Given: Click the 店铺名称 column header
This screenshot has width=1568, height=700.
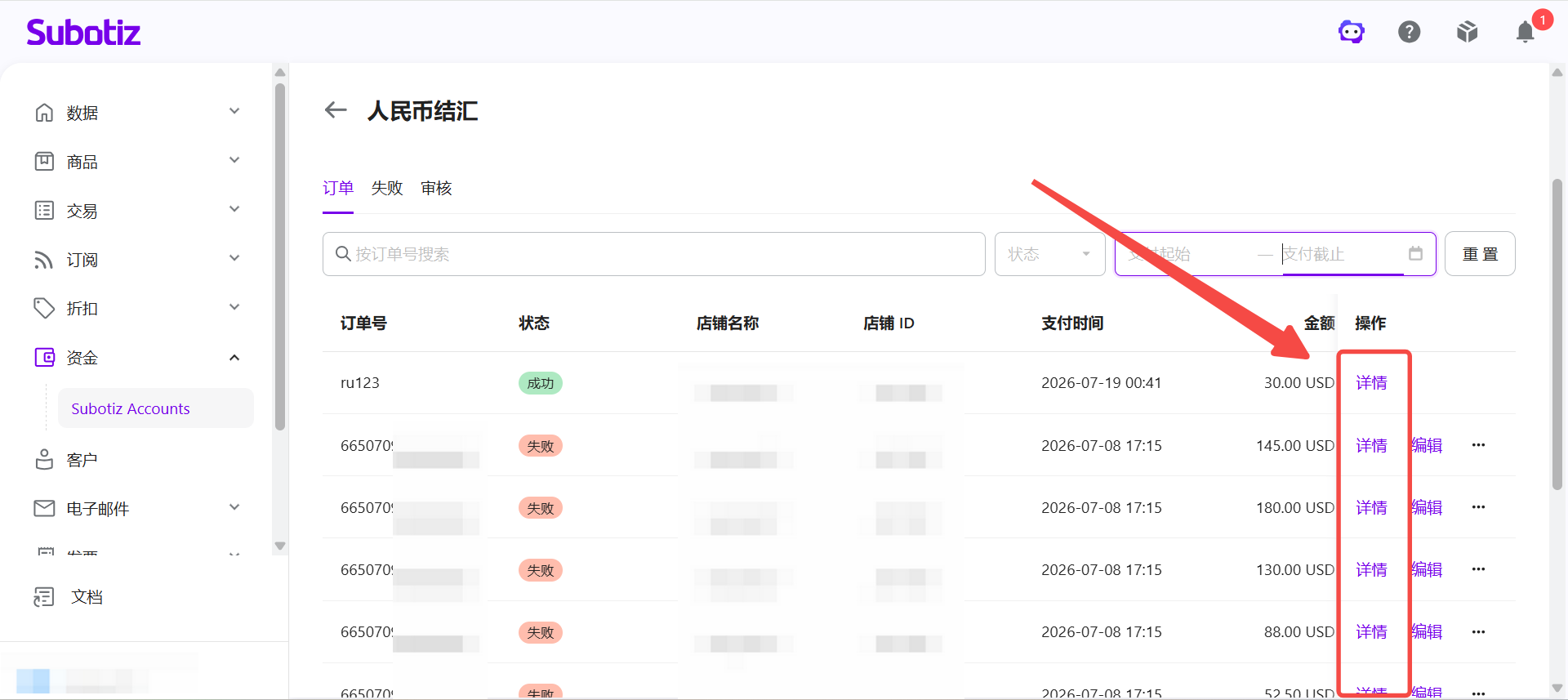Looking at the screenshot, I should [728, 323].
